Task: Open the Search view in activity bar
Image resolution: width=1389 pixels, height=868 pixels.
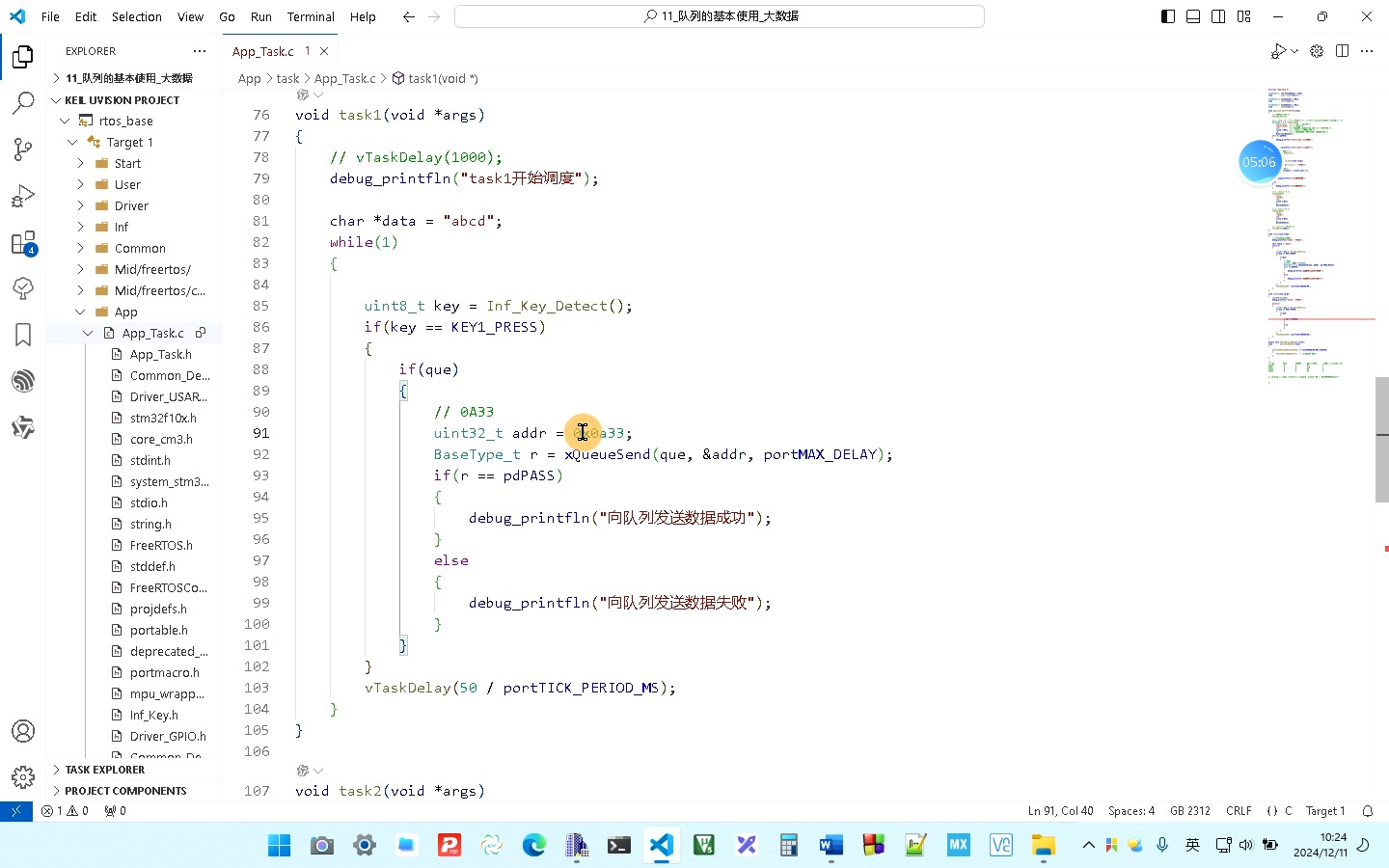Action: pos(23,103)
